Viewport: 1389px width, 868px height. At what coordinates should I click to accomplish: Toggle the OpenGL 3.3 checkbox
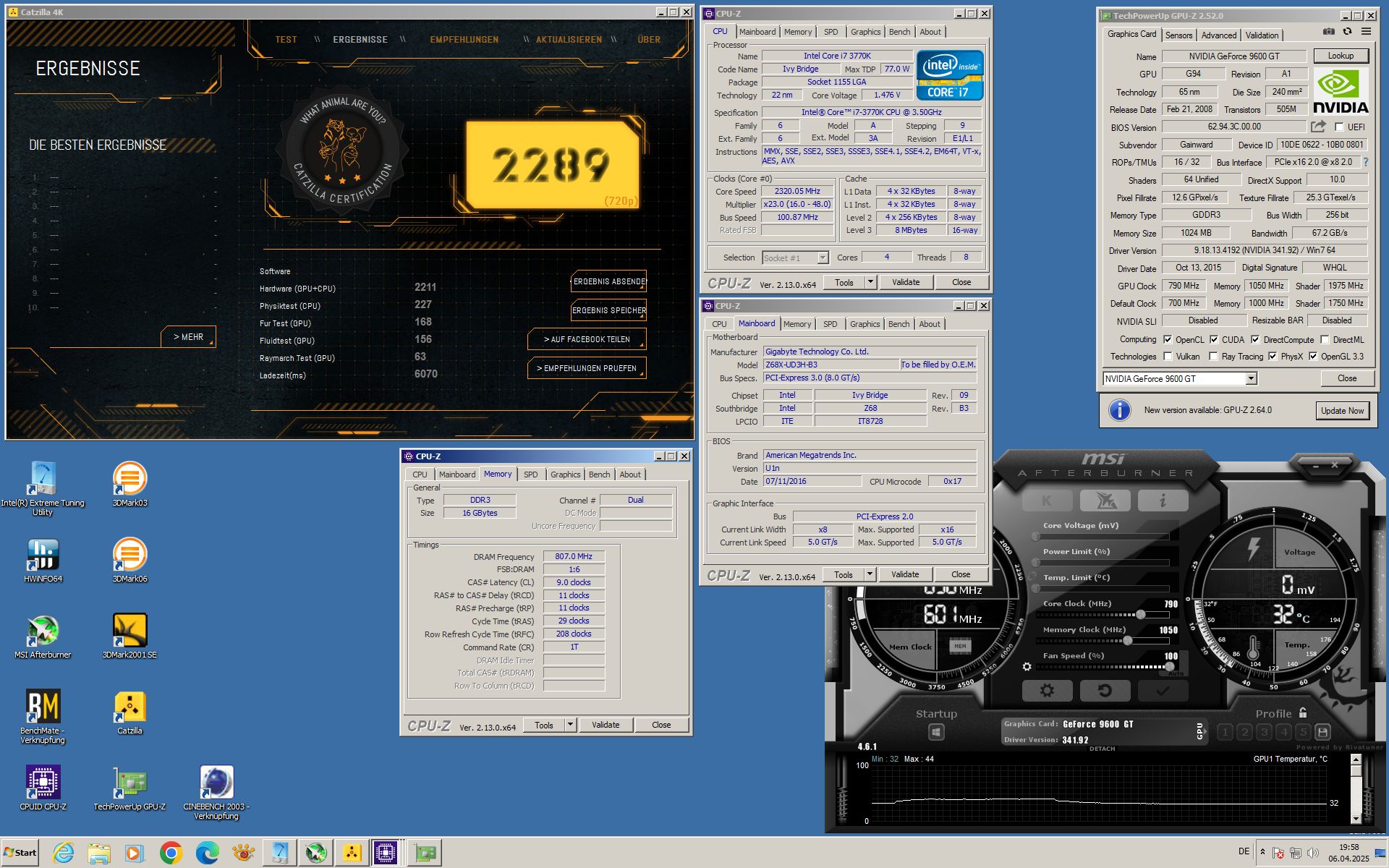pyautogui.click(x=1313, y=357)
